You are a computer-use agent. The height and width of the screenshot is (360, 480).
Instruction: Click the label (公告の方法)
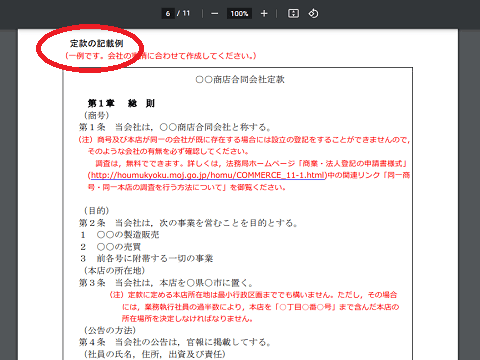pos(110,330)
